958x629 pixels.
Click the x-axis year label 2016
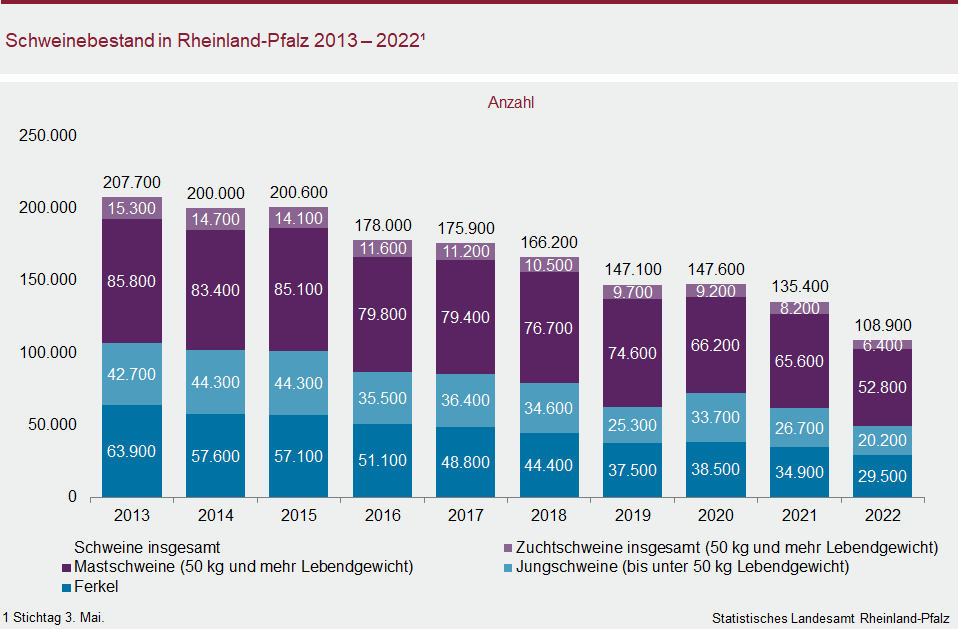(x=382, y=515)
